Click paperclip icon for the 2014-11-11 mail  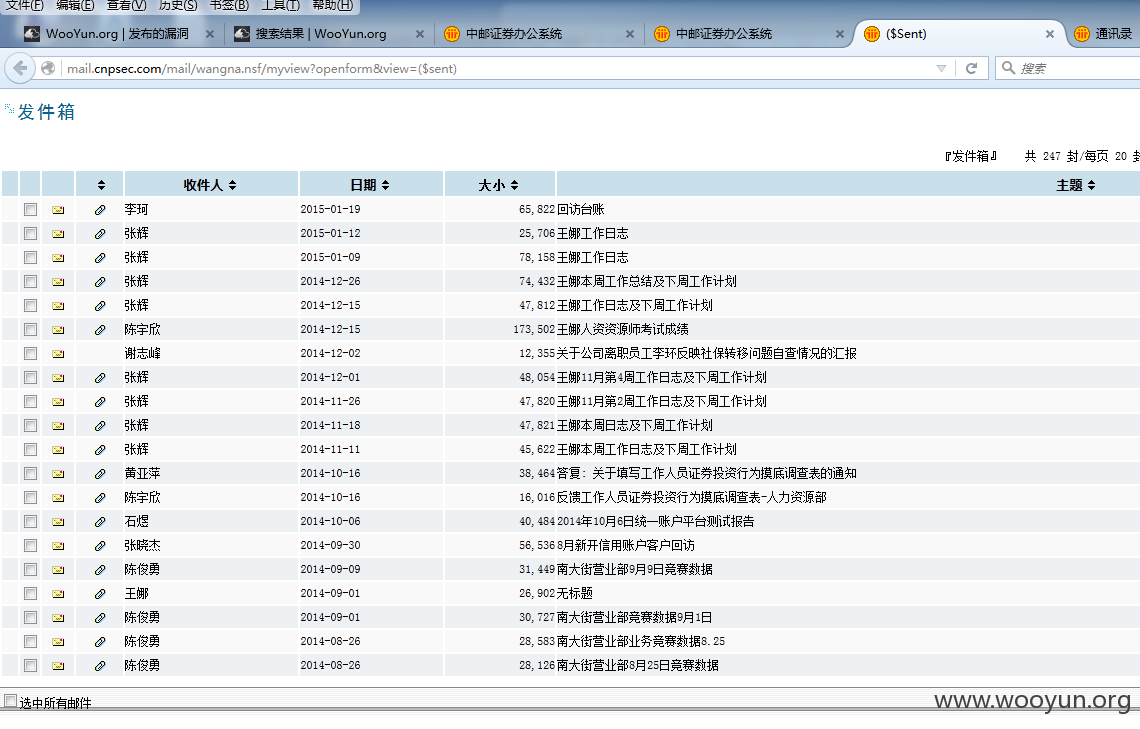[100, 450]
